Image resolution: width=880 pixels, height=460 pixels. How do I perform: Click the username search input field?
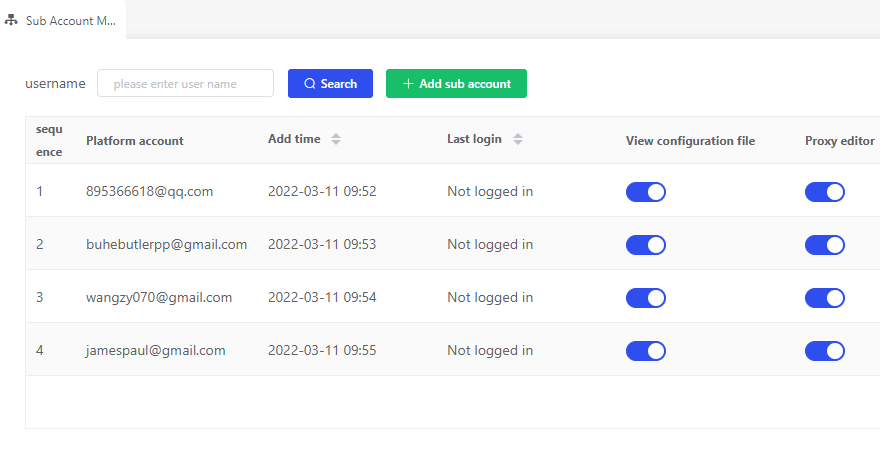pyautogui.click(x=185, y=84)
